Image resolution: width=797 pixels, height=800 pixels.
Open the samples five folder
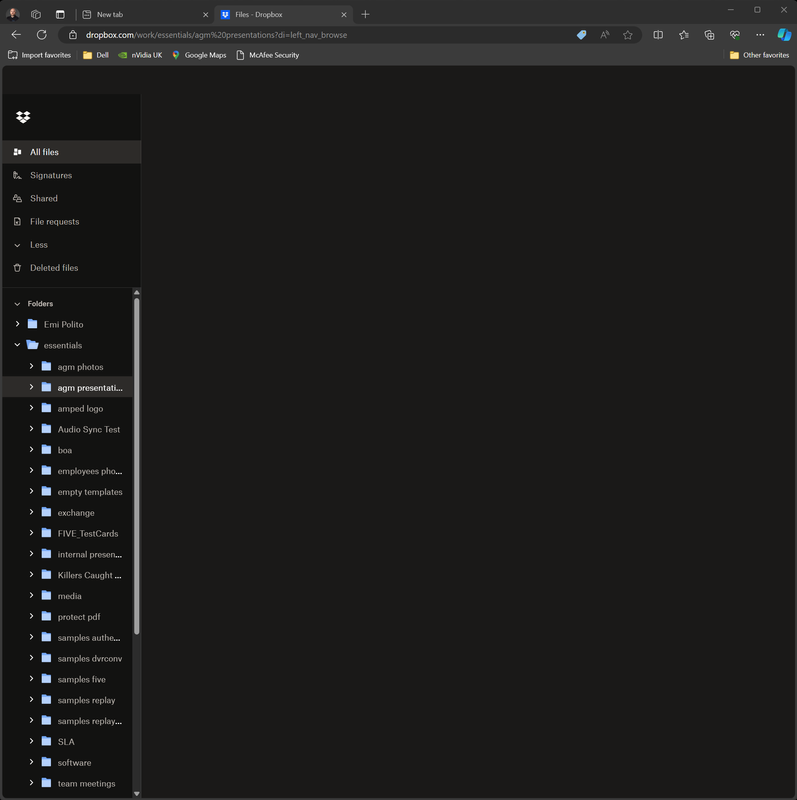[x=82, y=680]
